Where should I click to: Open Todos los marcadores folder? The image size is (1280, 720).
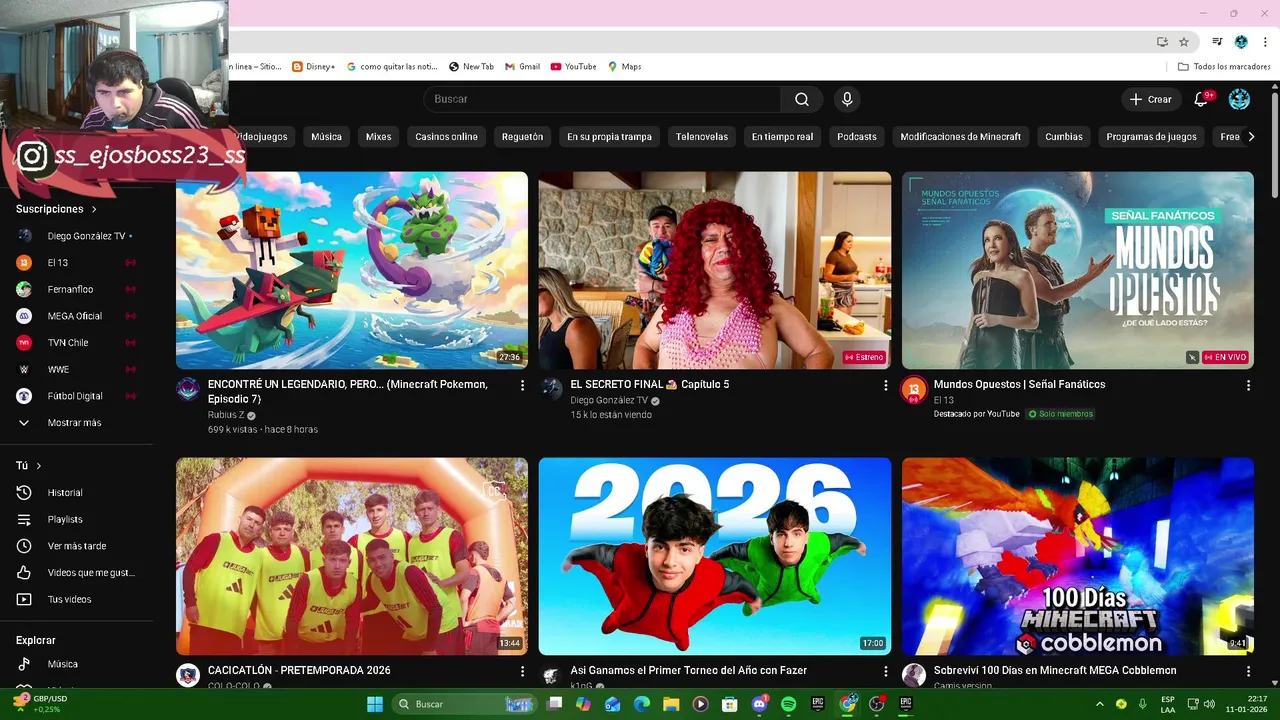click(1224, 67)
